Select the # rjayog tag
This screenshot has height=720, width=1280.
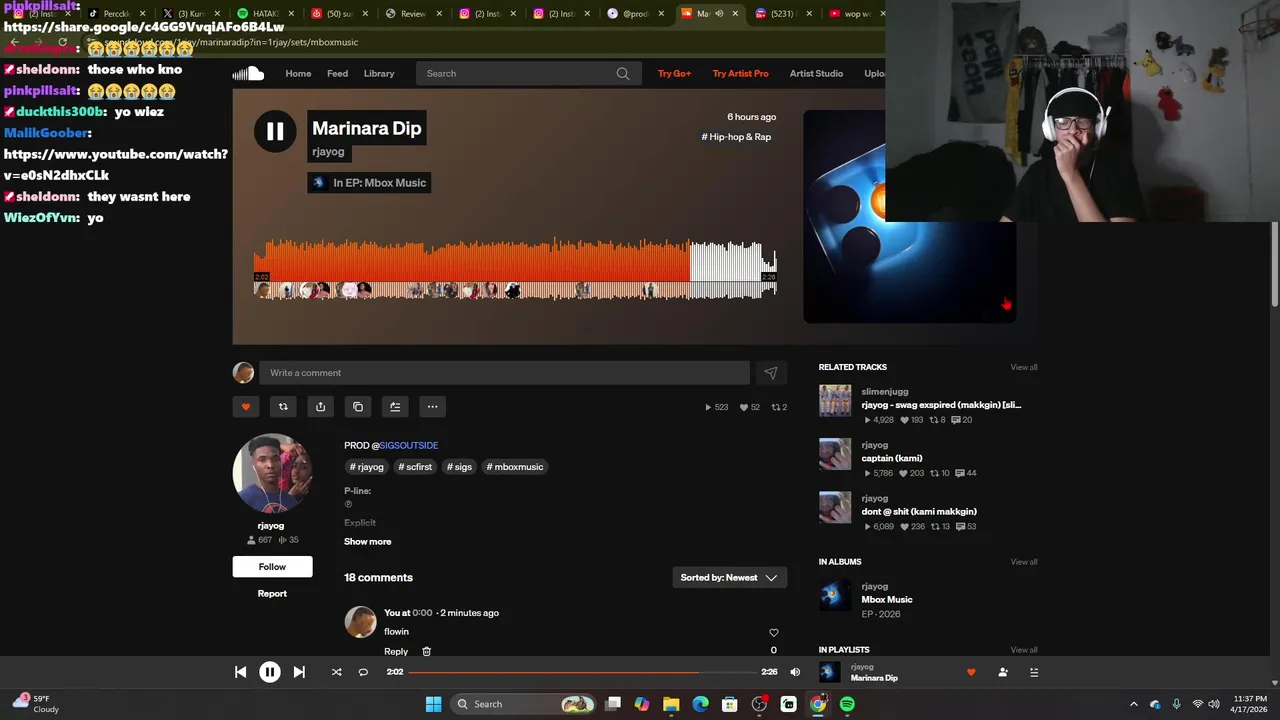tap(366, 467)
